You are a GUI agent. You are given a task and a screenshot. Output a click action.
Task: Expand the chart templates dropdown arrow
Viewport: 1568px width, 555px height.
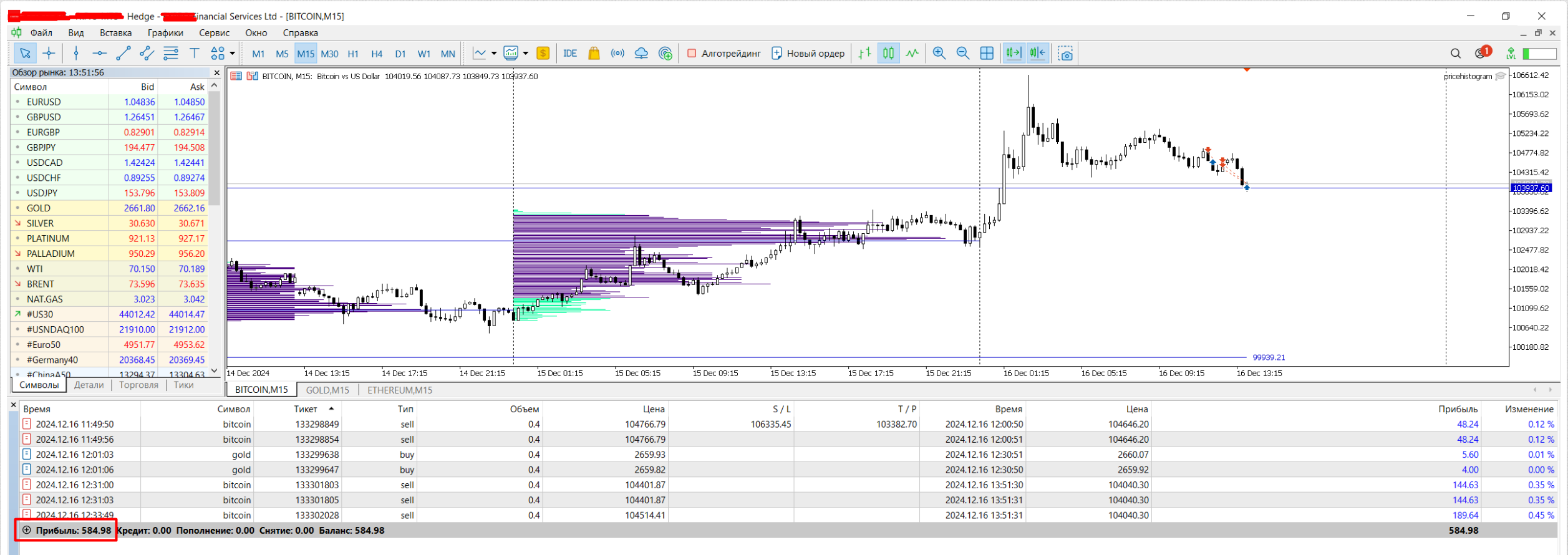[526, 54]
